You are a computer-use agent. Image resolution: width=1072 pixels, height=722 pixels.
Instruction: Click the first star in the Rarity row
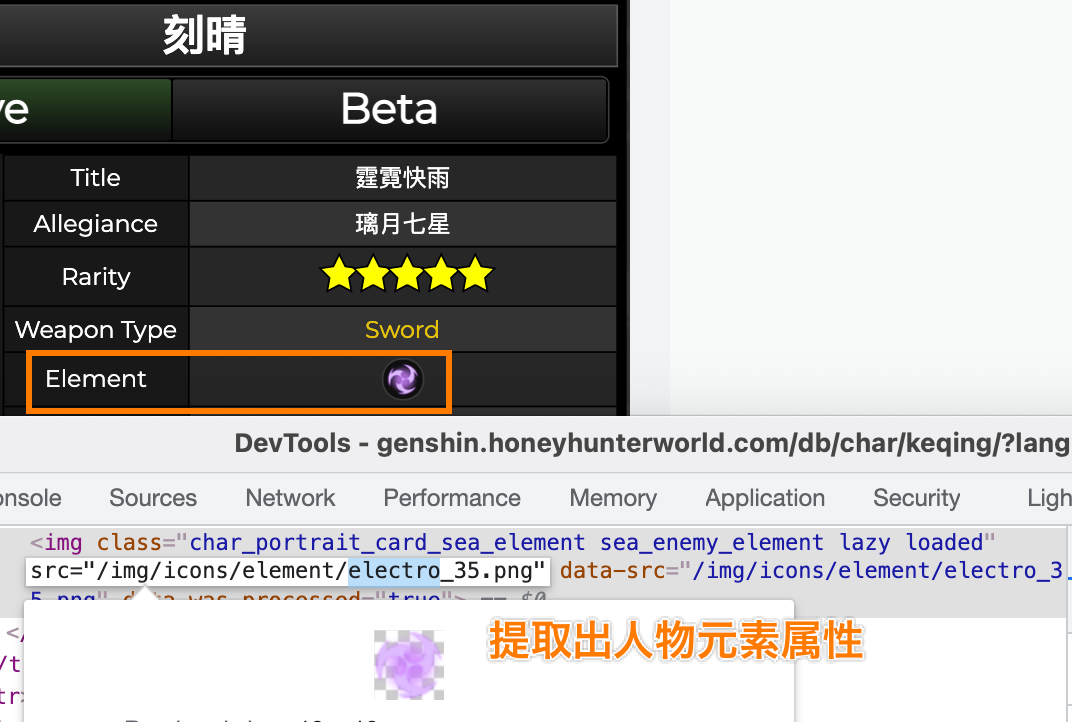point(338,274)
